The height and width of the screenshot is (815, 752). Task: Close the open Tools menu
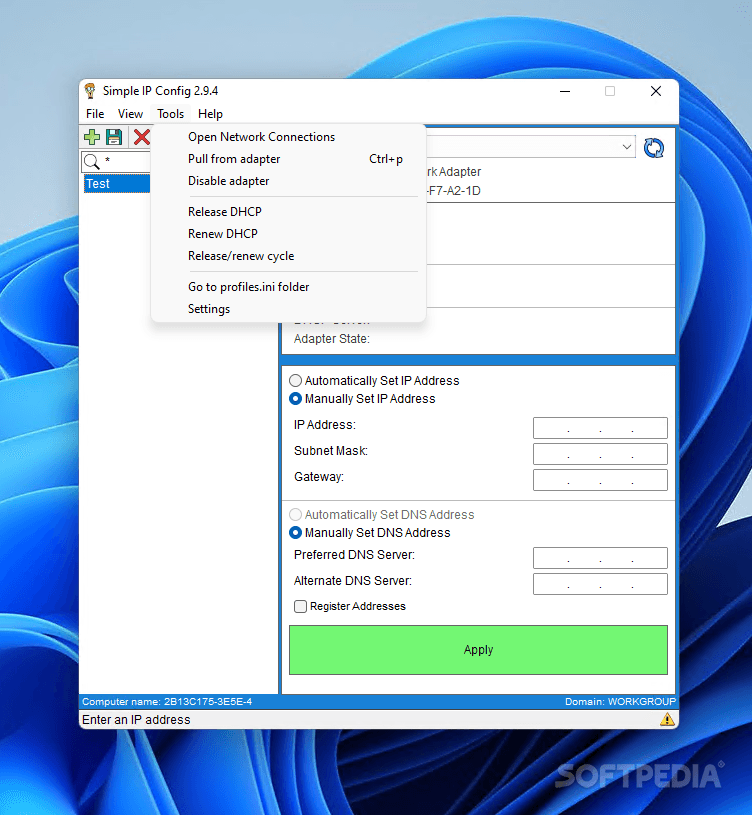[170, 114]
